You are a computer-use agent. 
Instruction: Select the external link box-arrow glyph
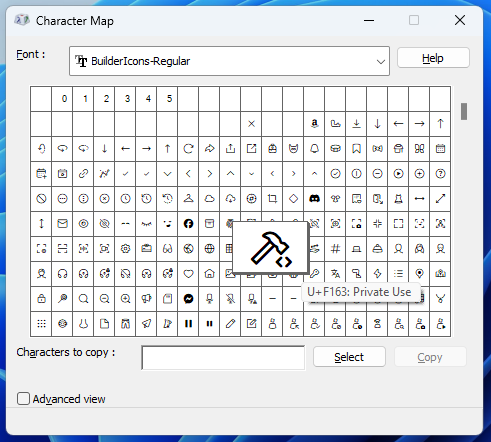251,149
